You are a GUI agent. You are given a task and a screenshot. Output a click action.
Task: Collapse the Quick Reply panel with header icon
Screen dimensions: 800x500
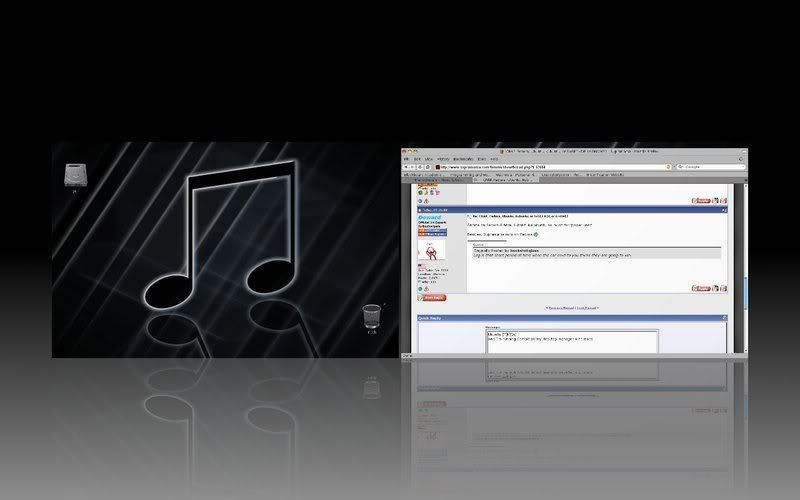click(724, 318)
